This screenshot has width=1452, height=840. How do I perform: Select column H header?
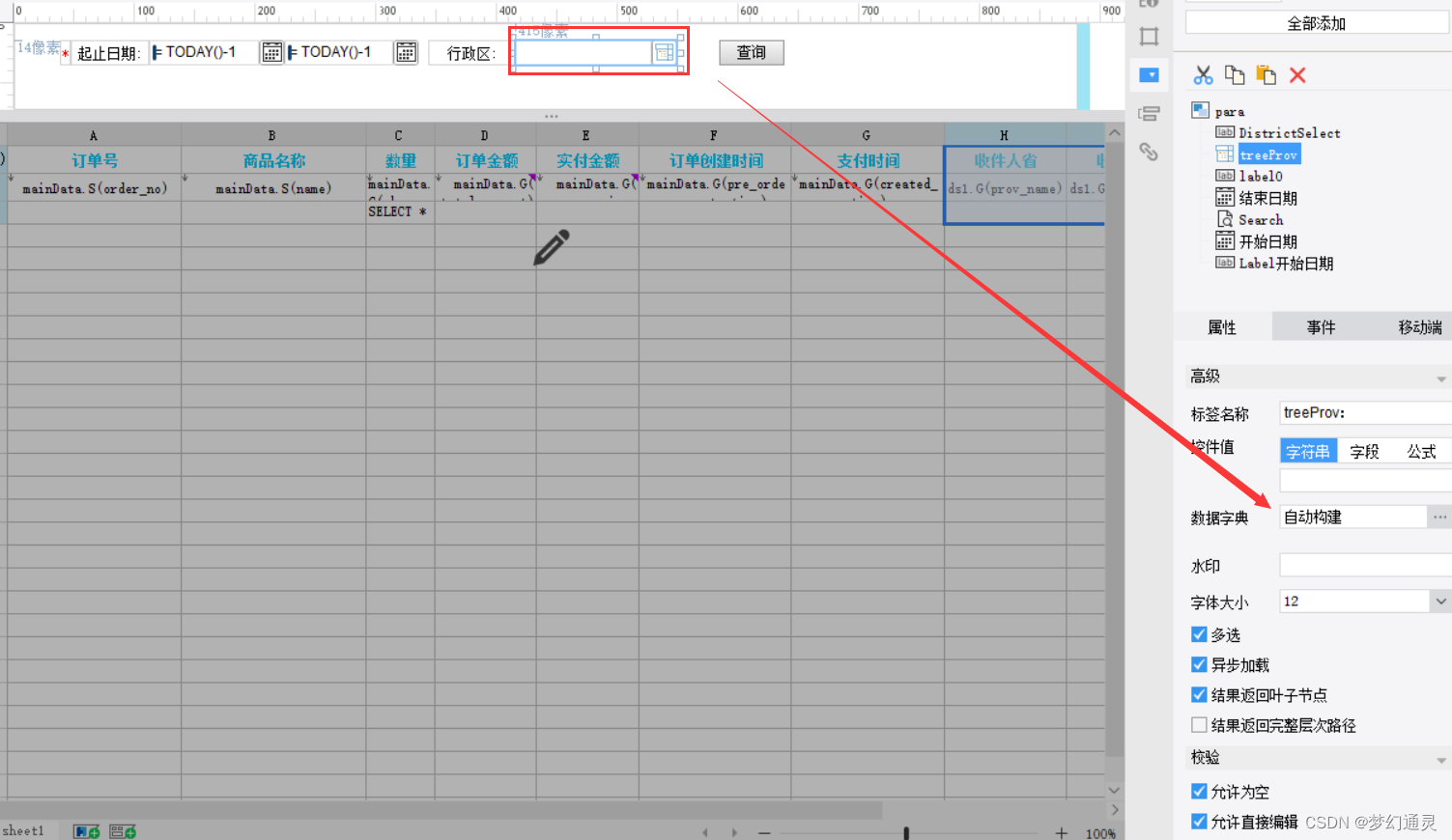(x=1005, y=135)
